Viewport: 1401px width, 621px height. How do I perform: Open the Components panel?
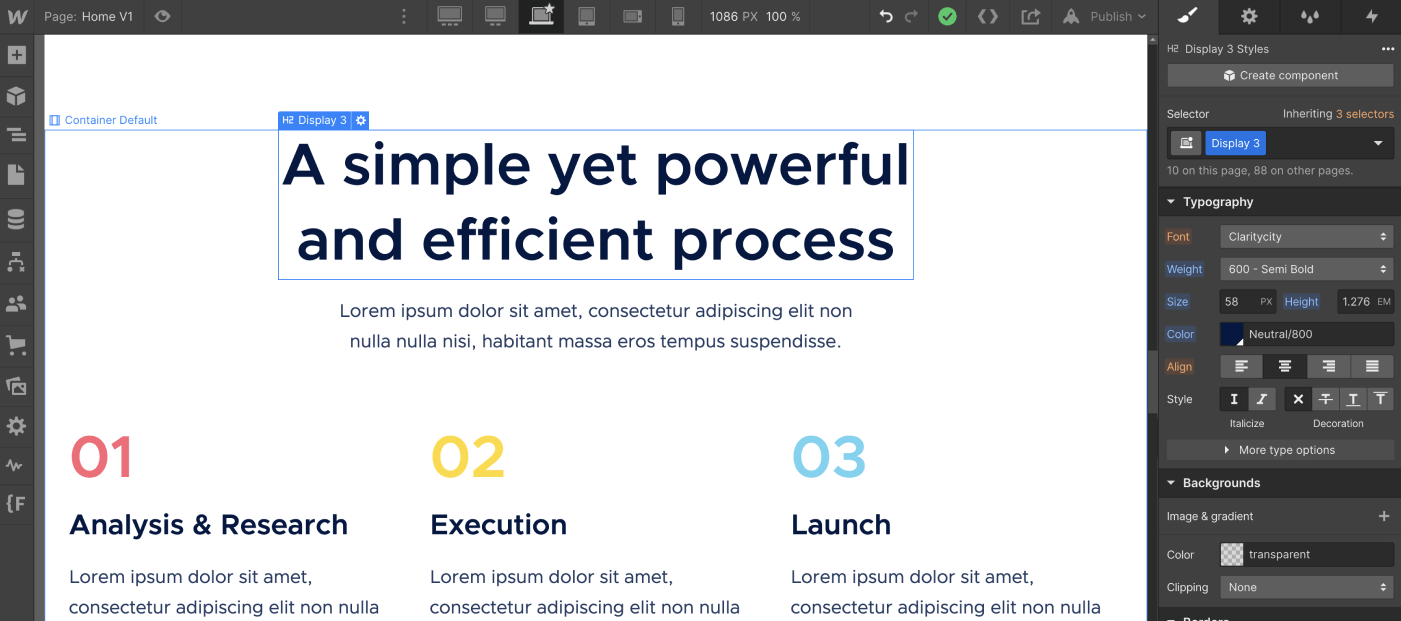pos(16,96)
